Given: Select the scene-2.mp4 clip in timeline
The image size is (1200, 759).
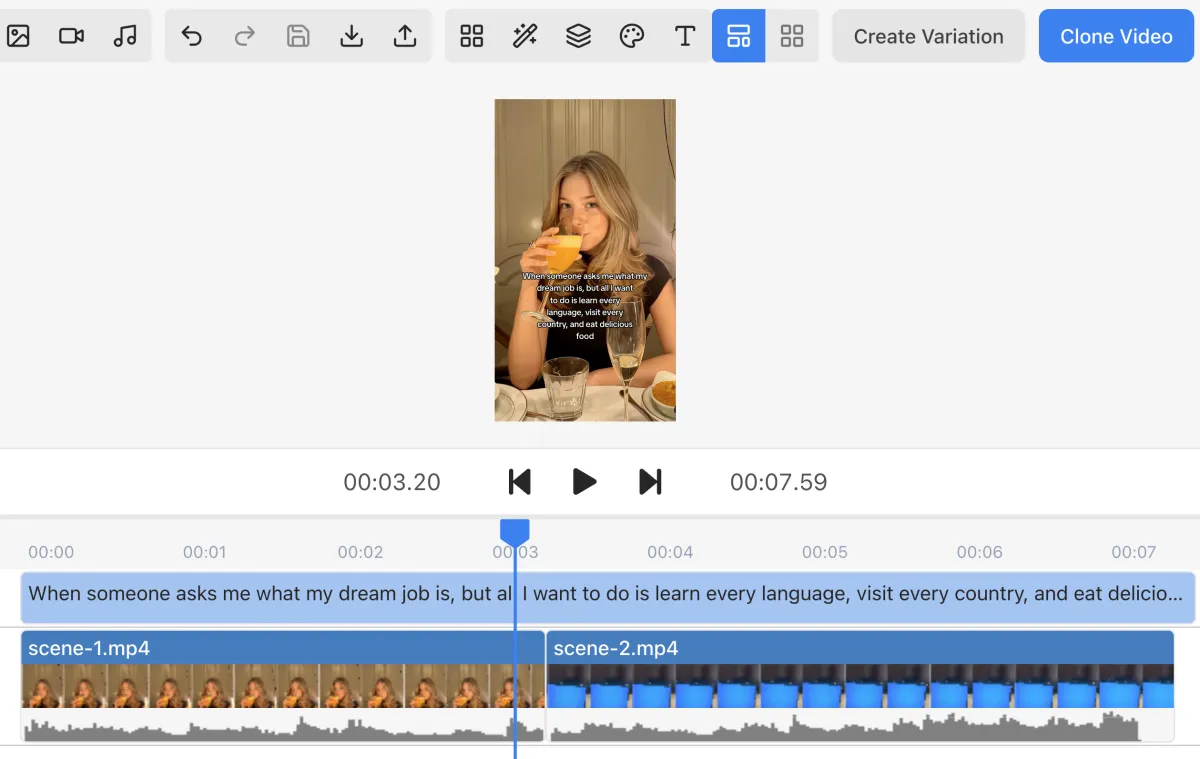Looking at the screenshot, I should [x=860, y=648].
